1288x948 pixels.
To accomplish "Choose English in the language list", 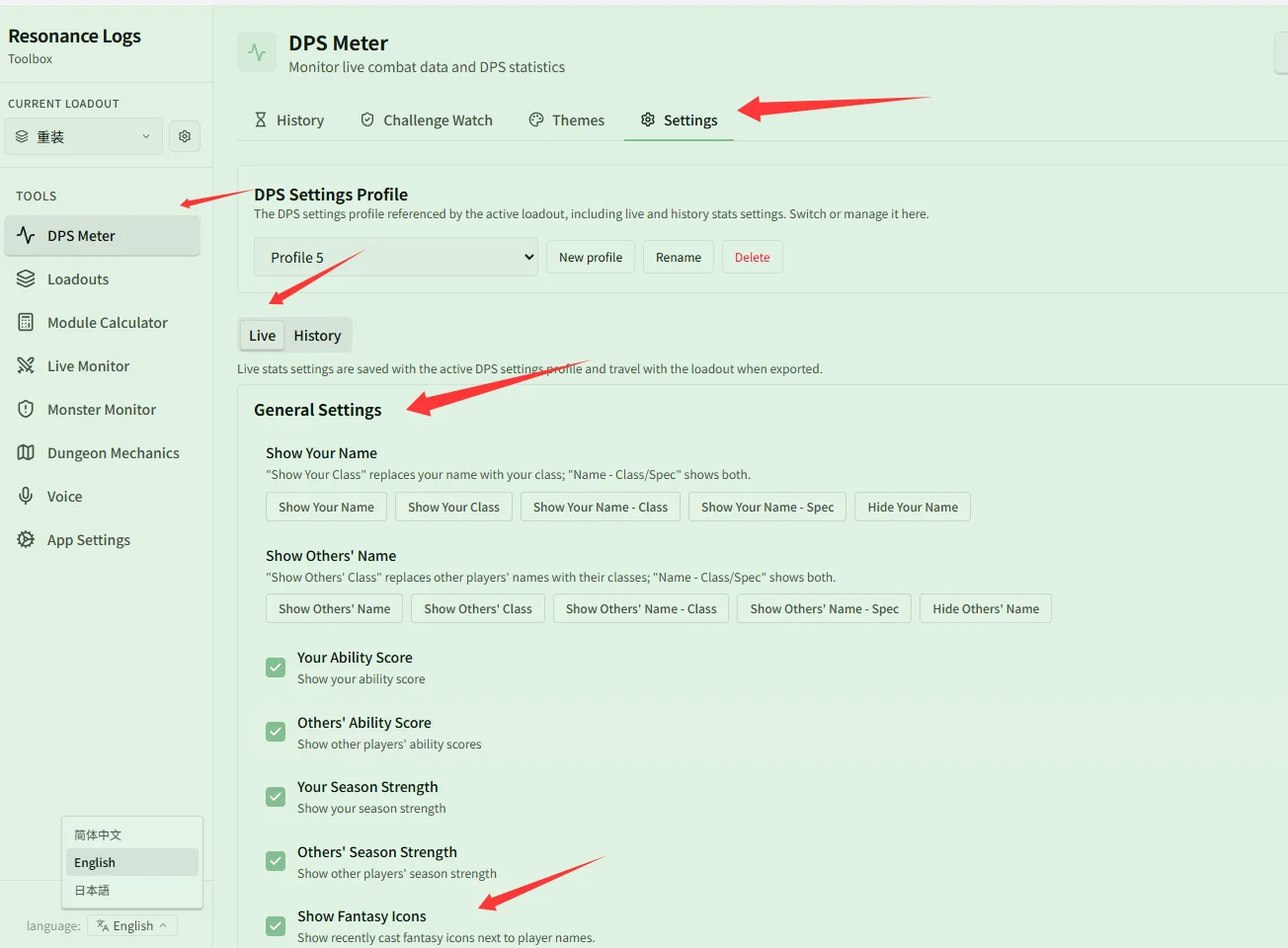I will (x=132, y=862).
